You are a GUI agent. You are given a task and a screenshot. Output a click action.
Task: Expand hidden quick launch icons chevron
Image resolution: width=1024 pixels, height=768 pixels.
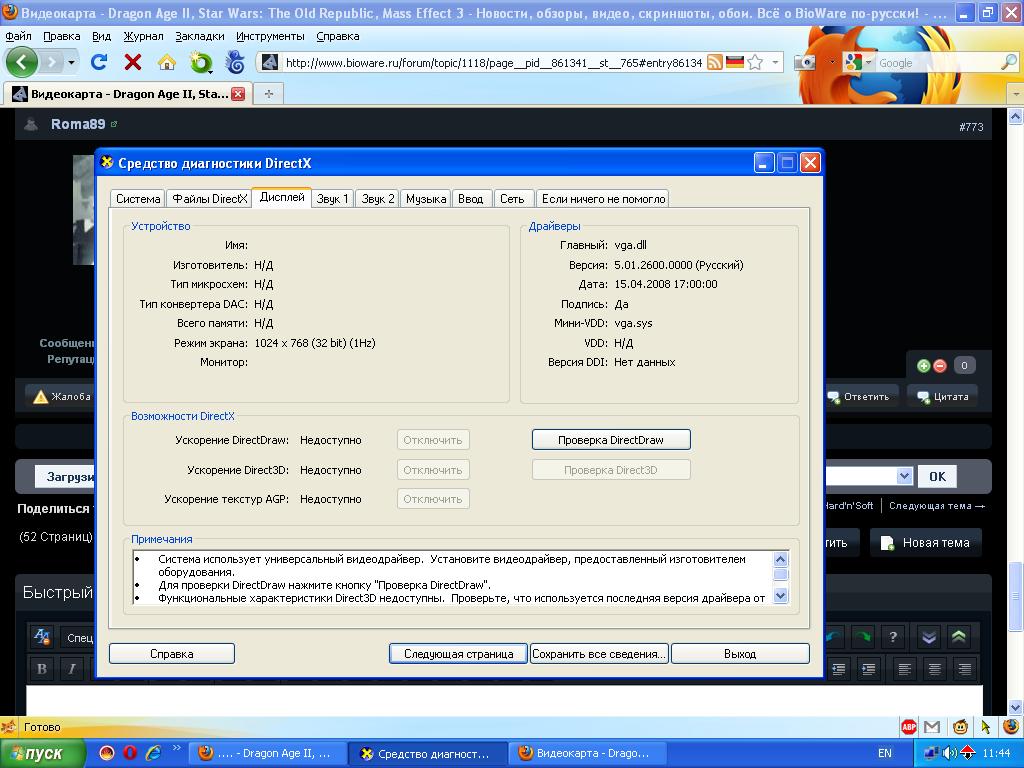176,747
